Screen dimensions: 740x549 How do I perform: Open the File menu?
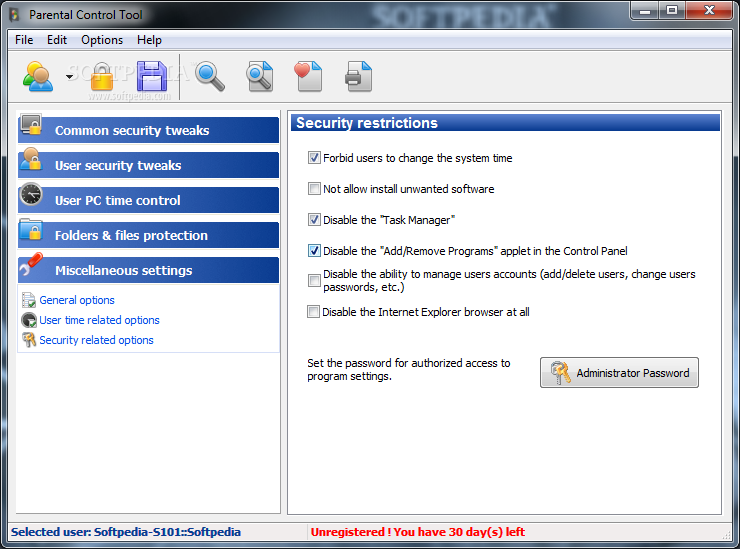click(x=24, y=40)
